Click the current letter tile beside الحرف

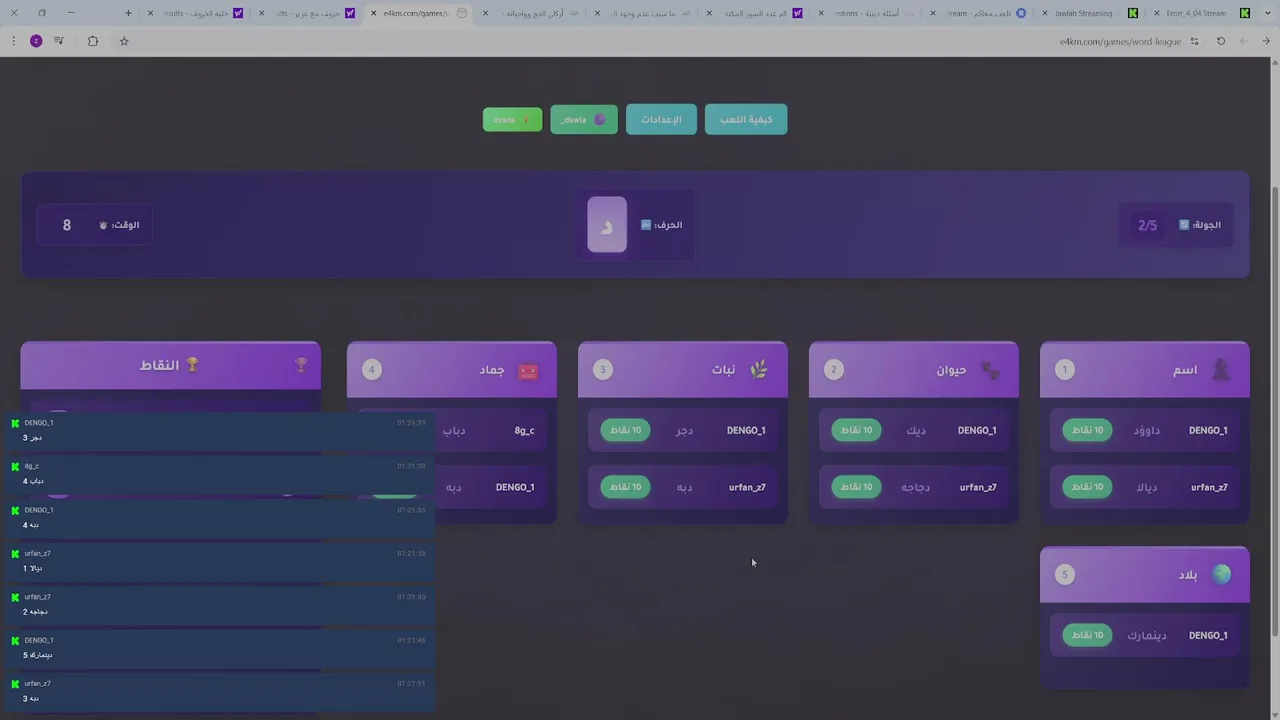(607, 225)
